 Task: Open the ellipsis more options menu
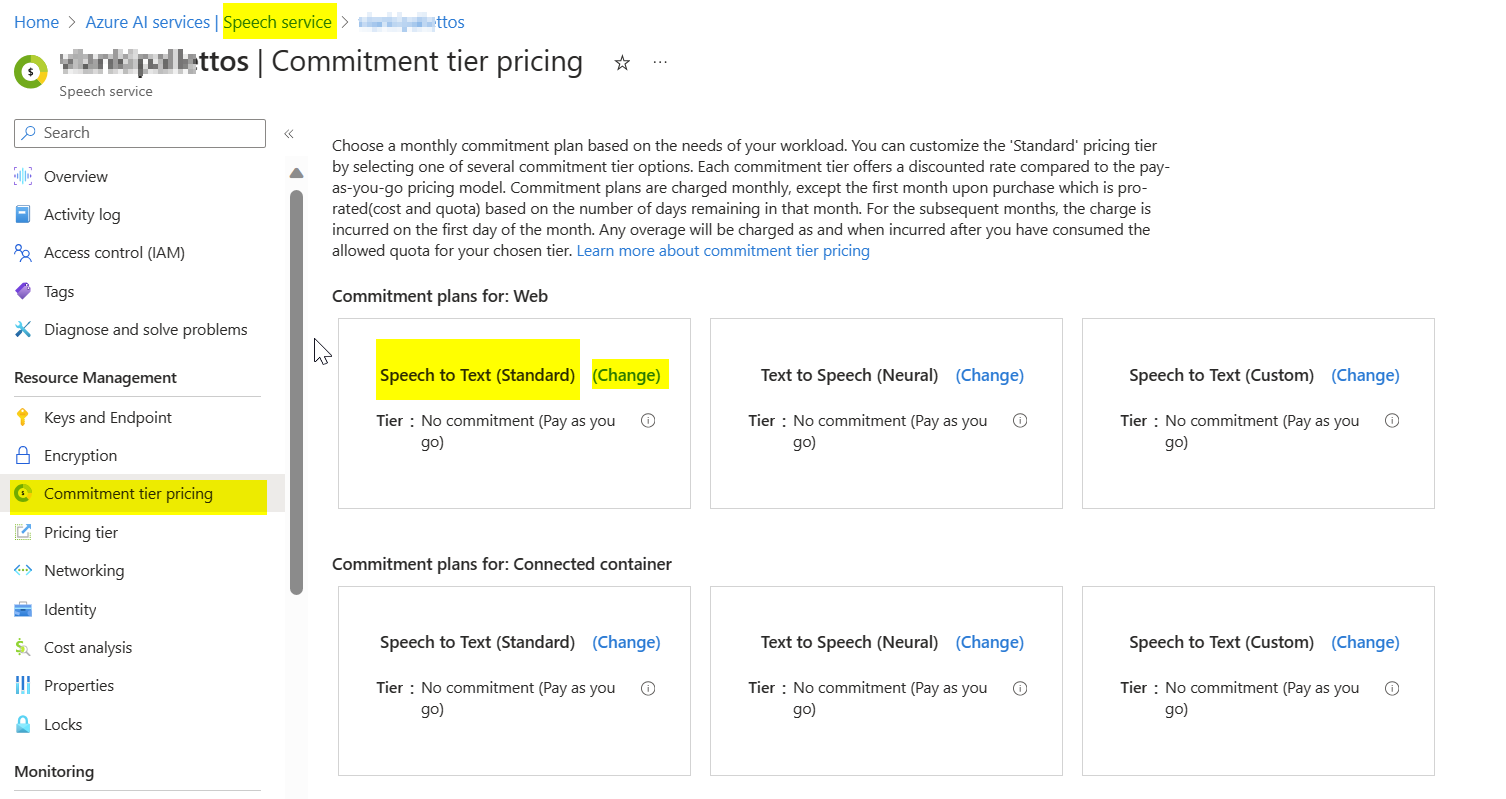[660, 62]
